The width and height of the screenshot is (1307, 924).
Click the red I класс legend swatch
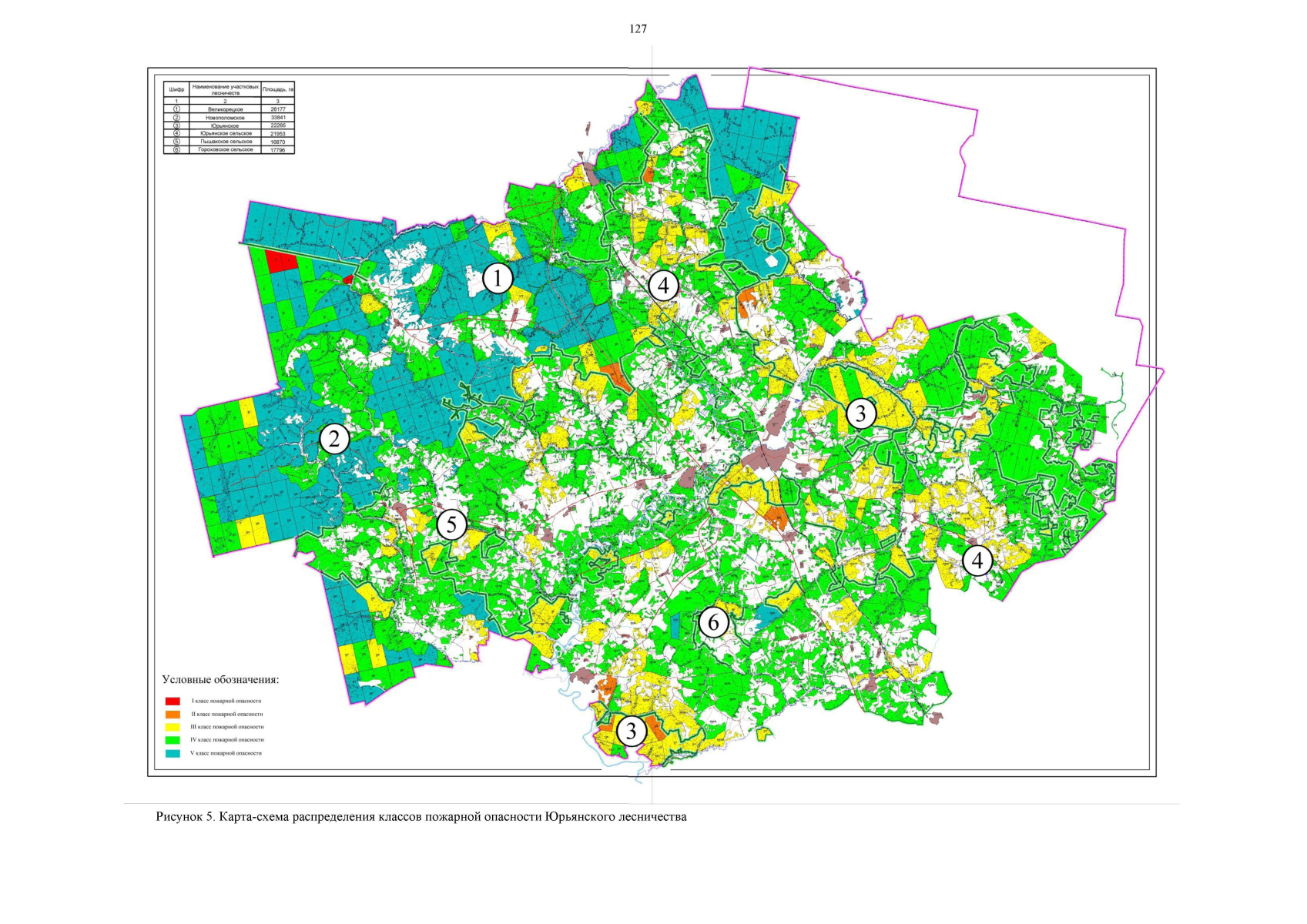click(173, 701)
